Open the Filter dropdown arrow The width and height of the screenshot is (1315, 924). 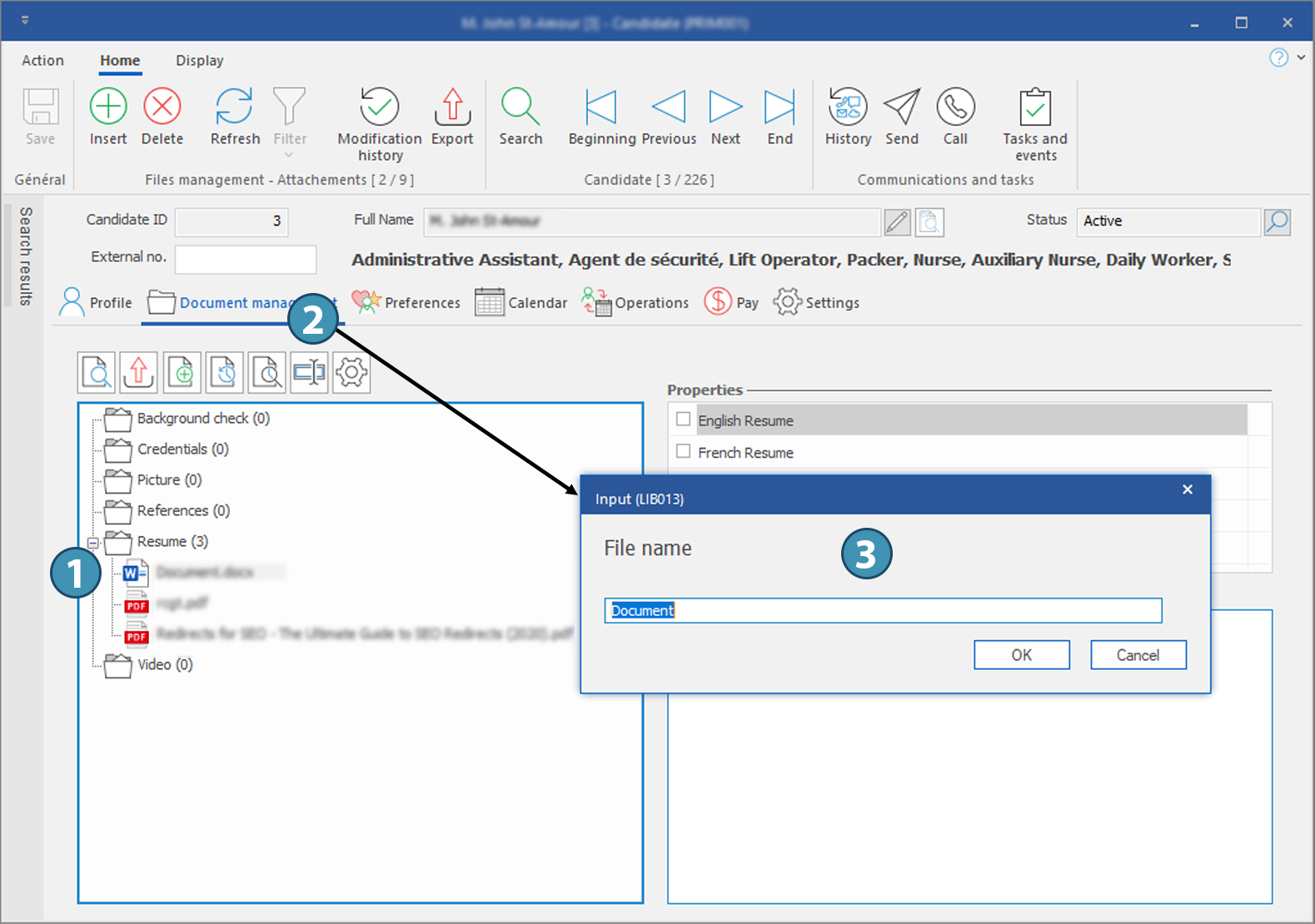(289, 155)
